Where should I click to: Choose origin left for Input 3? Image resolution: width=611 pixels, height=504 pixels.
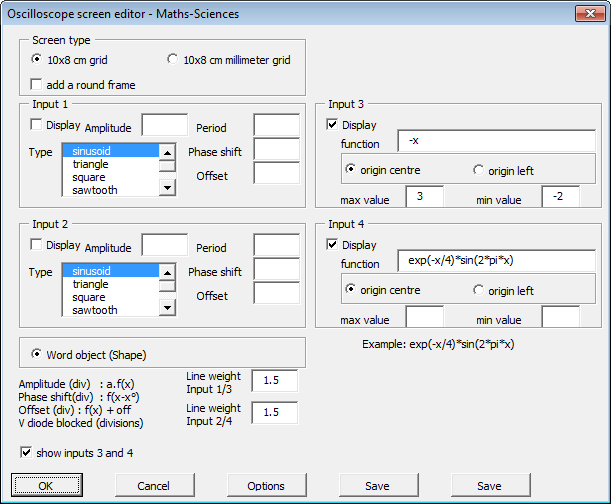[x=478, y=170]
